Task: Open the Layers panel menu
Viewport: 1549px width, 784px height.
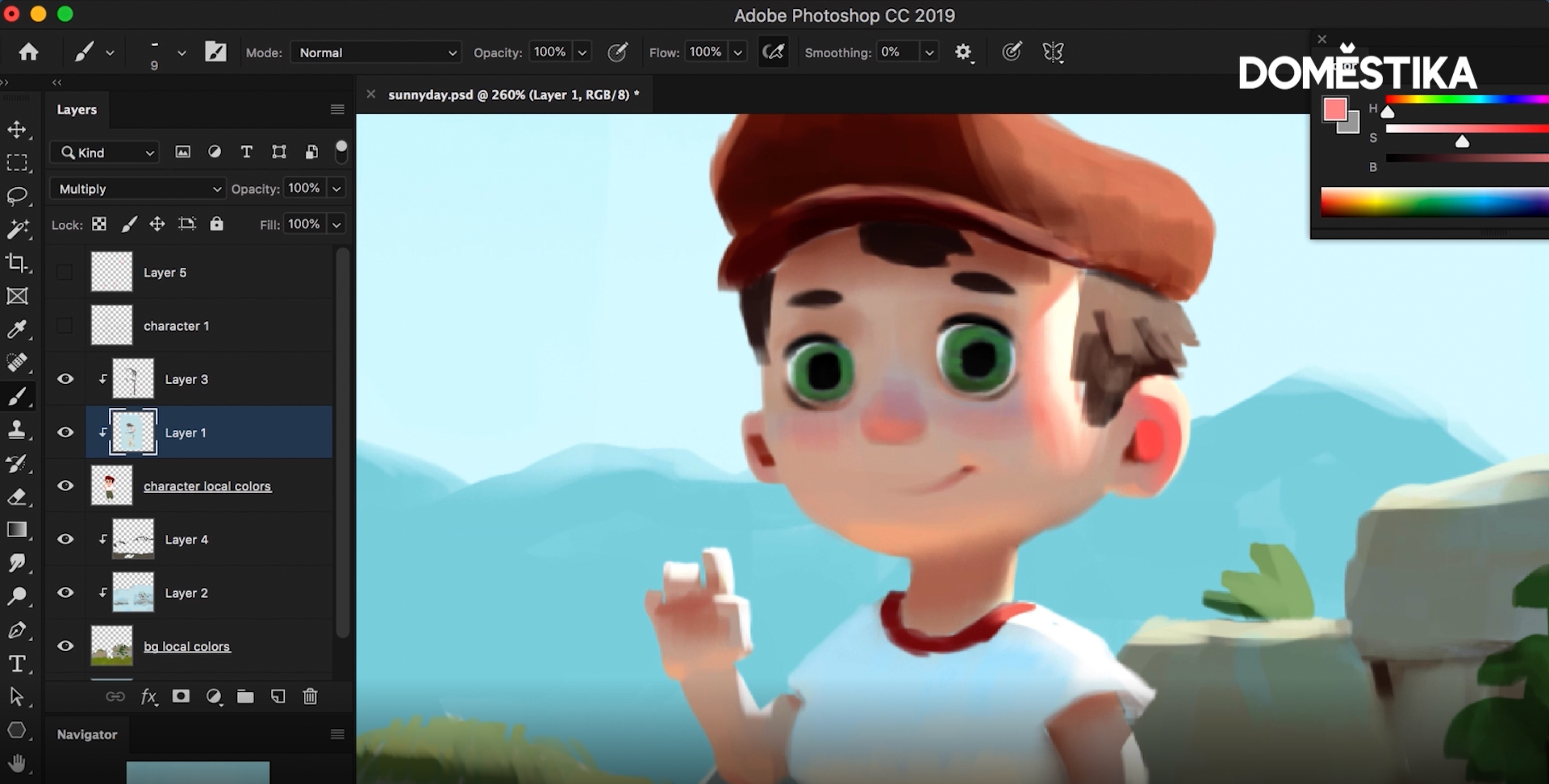Action: tap(337, 109)
